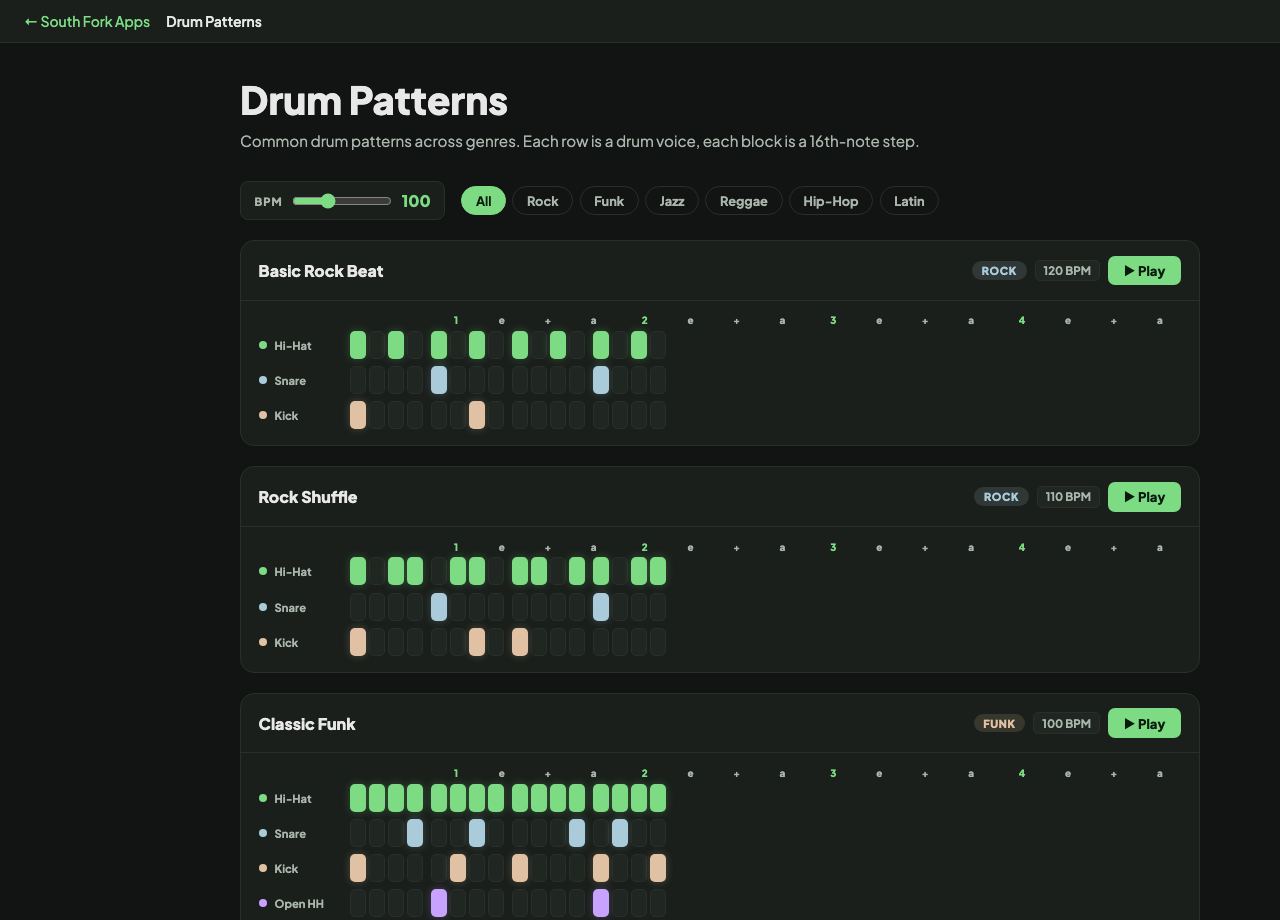1280x920 pixels.
Task: Click the 100 BPM badge on Classic Funk
Action: click(x=1066, y=724)
